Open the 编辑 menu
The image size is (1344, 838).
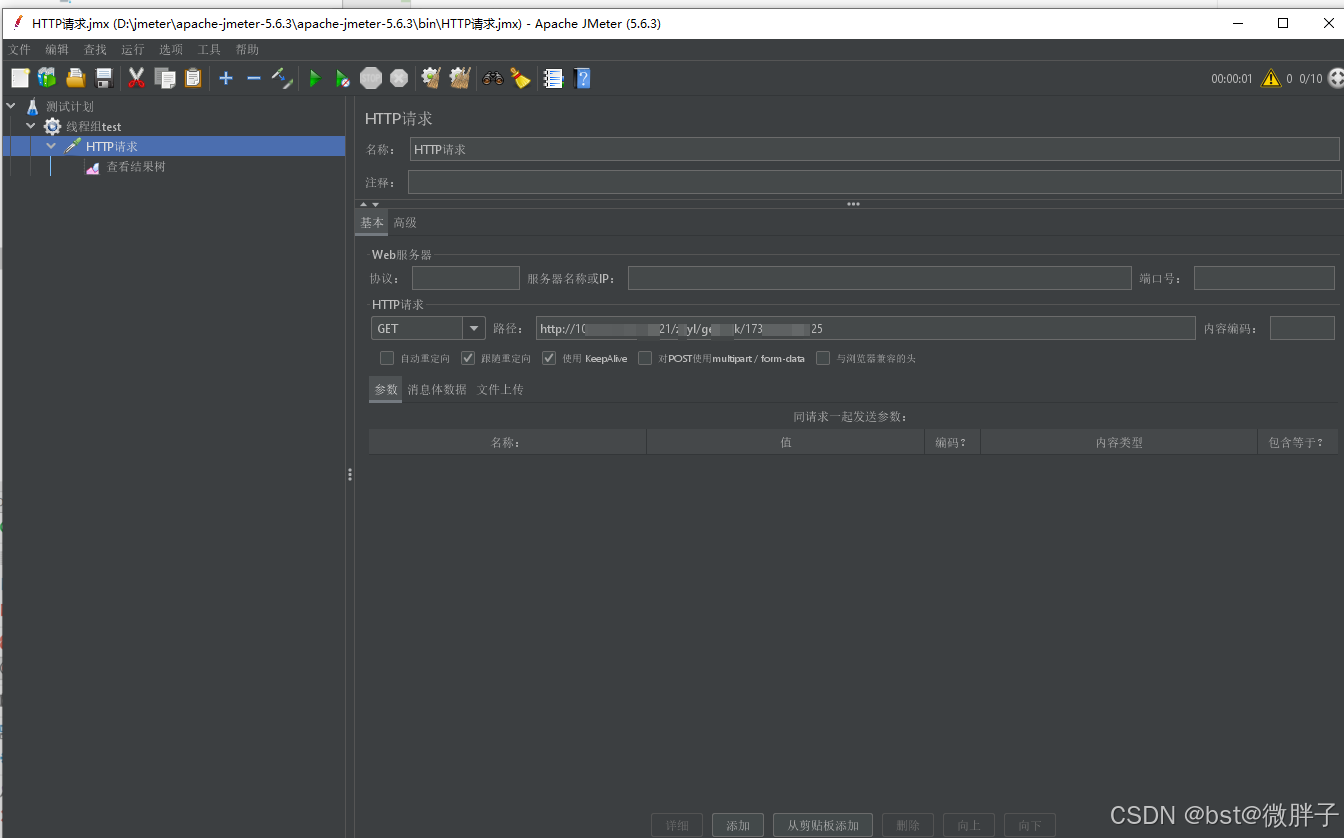57,49
